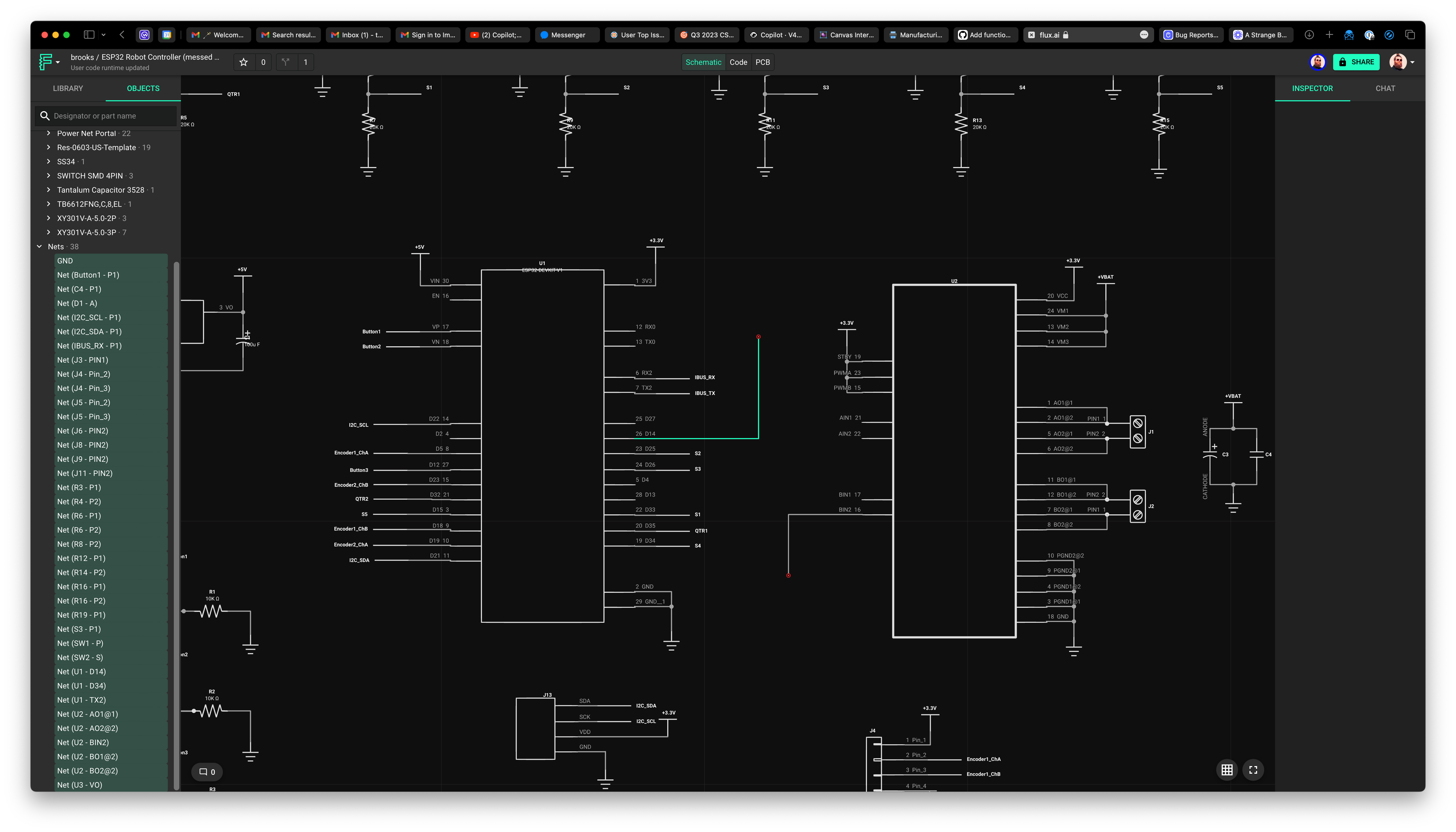Fork the project with the fork icon
1456x832 pixels.
286,62
